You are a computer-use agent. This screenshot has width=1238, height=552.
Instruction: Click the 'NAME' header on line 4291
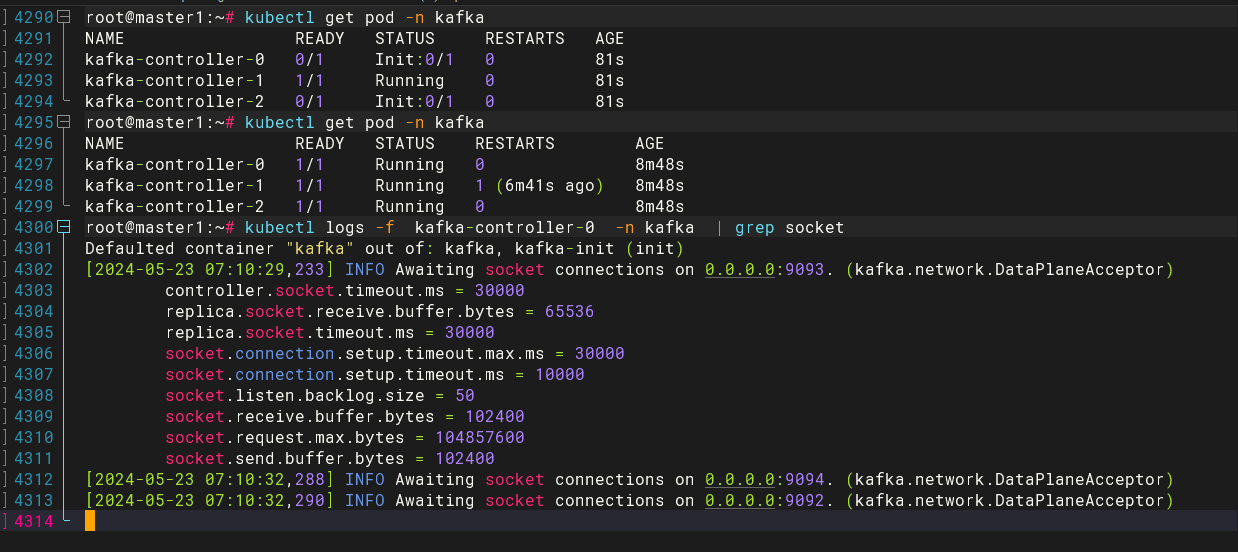pos(105,39)
